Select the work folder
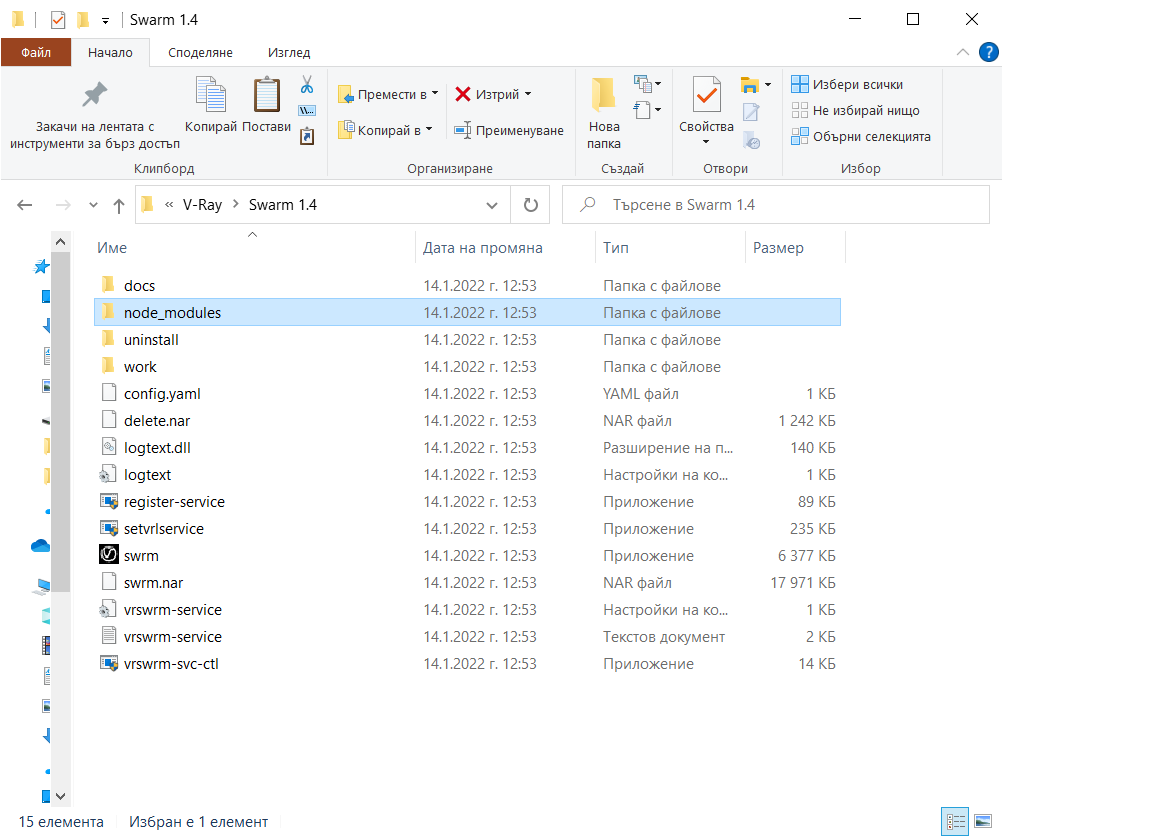 coord(467,366)
